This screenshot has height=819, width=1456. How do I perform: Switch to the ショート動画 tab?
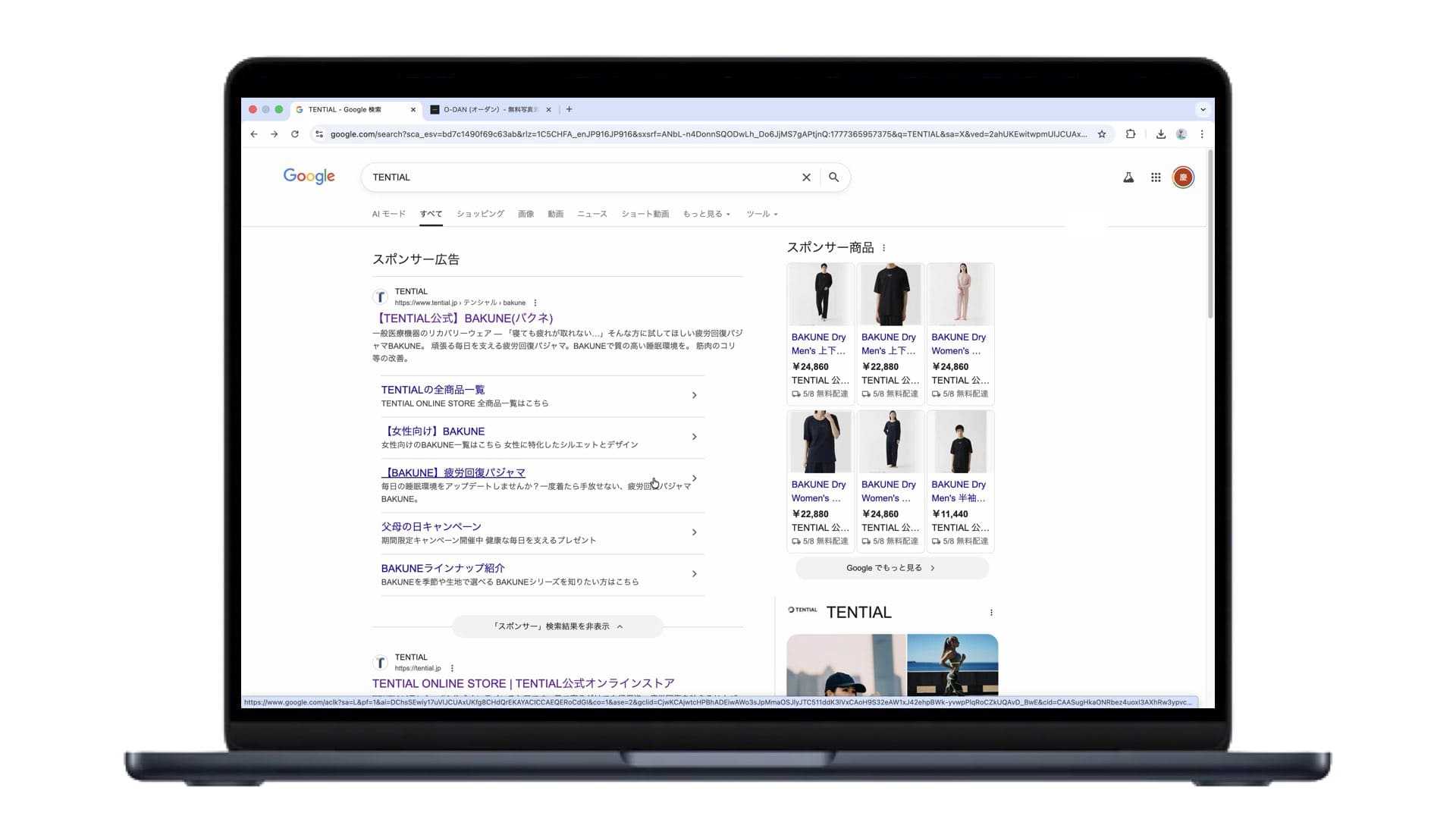tap(645, 214)
